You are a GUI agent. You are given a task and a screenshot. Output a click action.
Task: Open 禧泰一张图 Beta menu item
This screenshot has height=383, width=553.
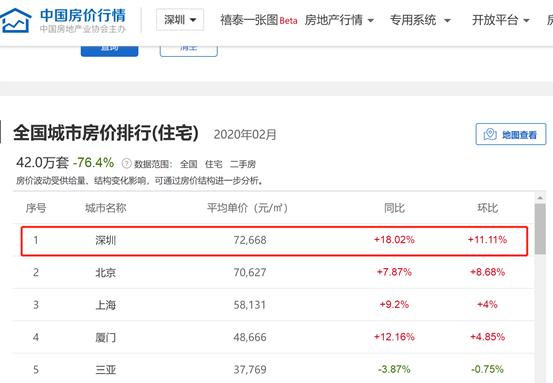(x=259, y=20)
